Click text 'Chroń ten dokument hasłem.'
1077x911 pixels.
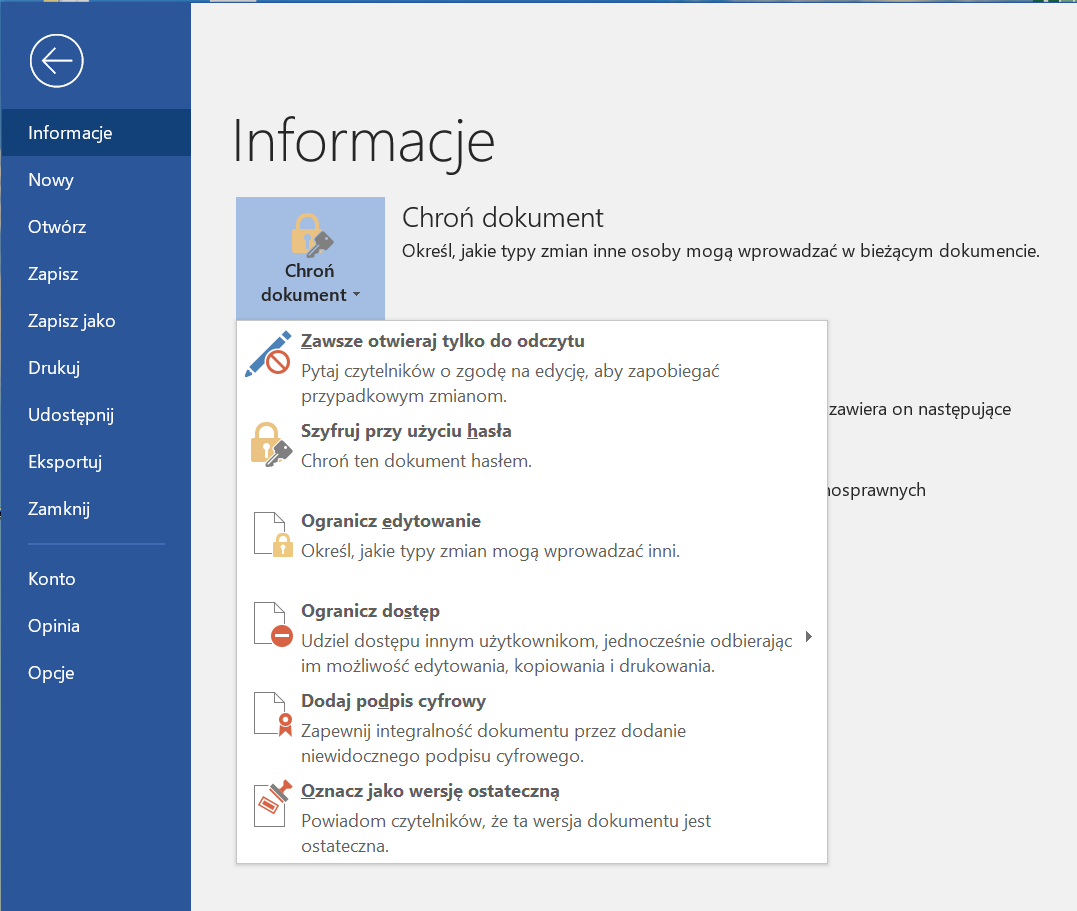pyautogui.click(x=416, y=461)
